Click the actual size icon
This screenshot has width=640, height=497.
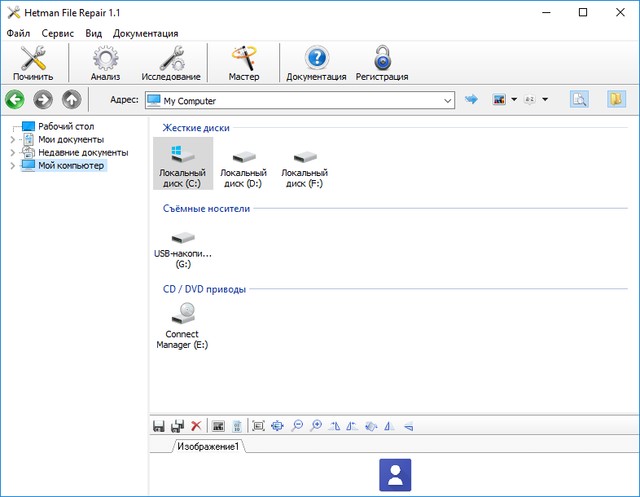258,426
